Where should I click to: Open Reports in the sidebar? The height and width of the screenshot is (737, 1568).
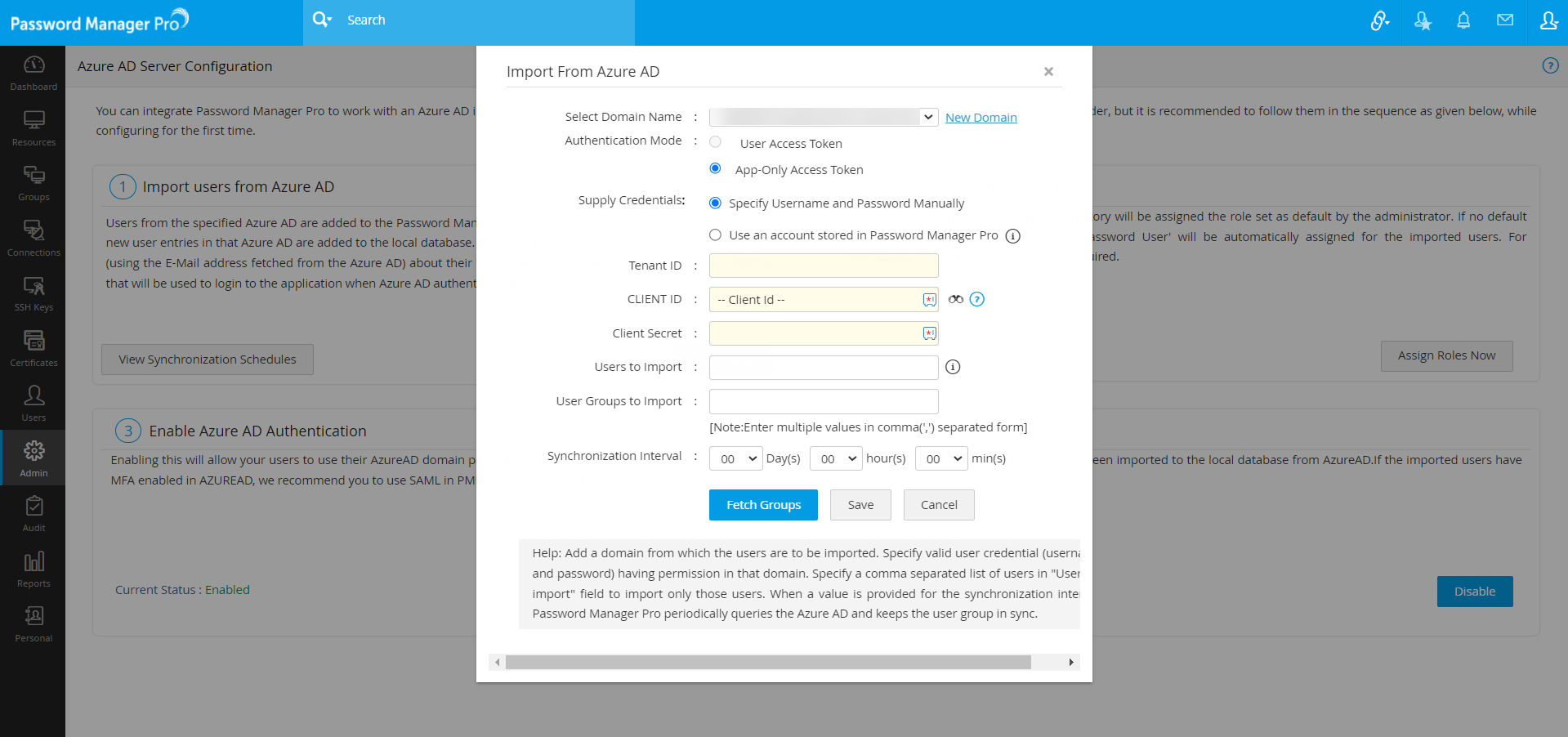(x=34, y=569)
